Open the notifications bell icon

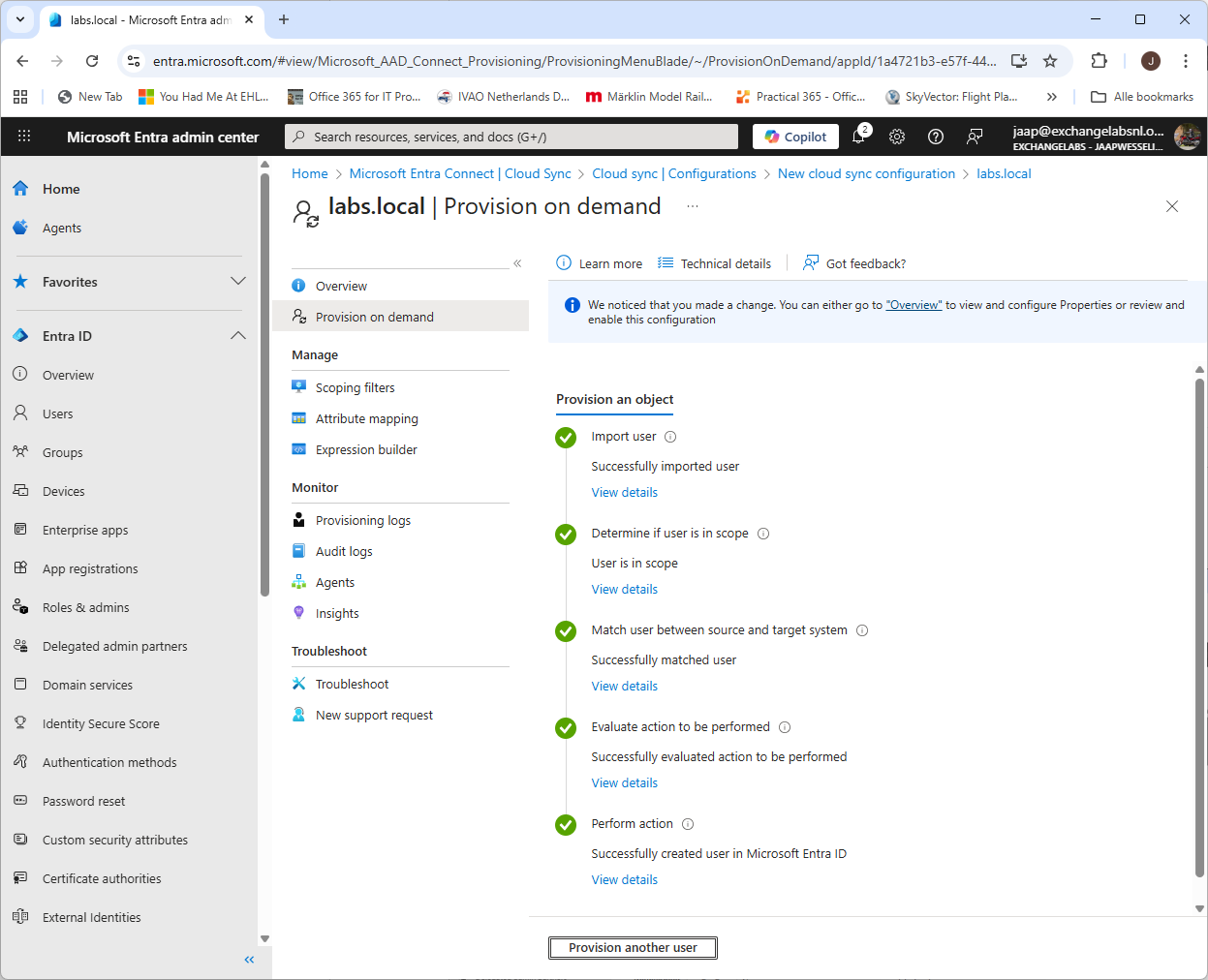tap(858, 137)
